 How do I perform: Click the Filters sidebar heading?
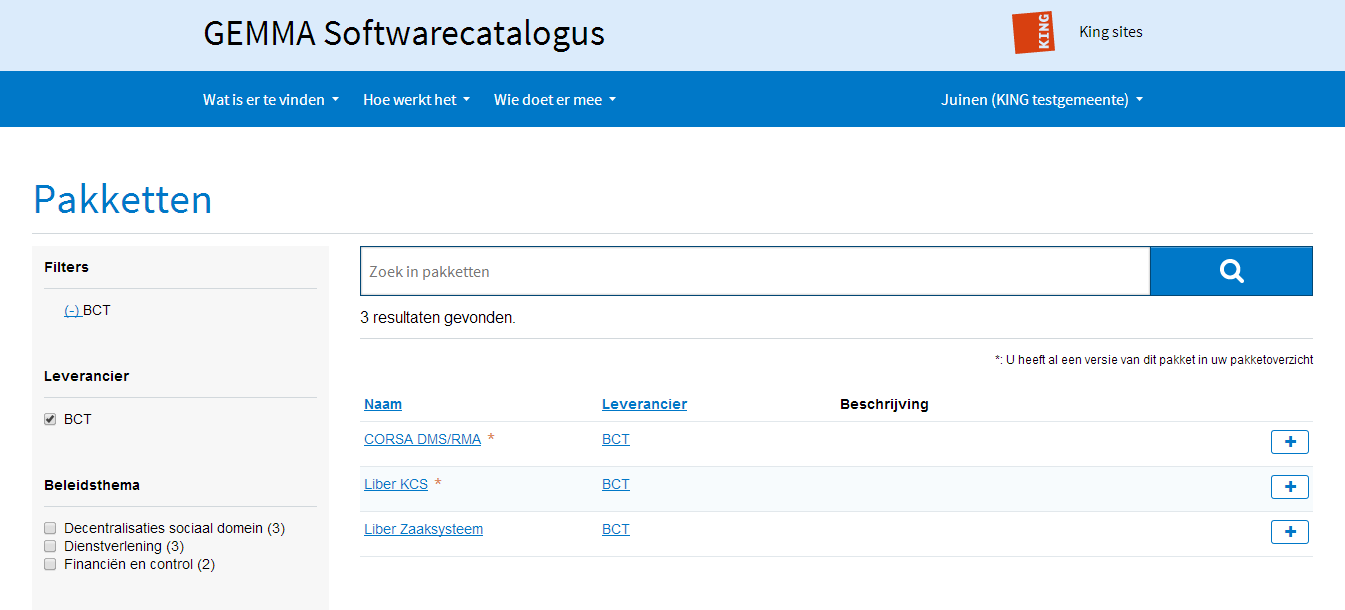click(66, 267)
